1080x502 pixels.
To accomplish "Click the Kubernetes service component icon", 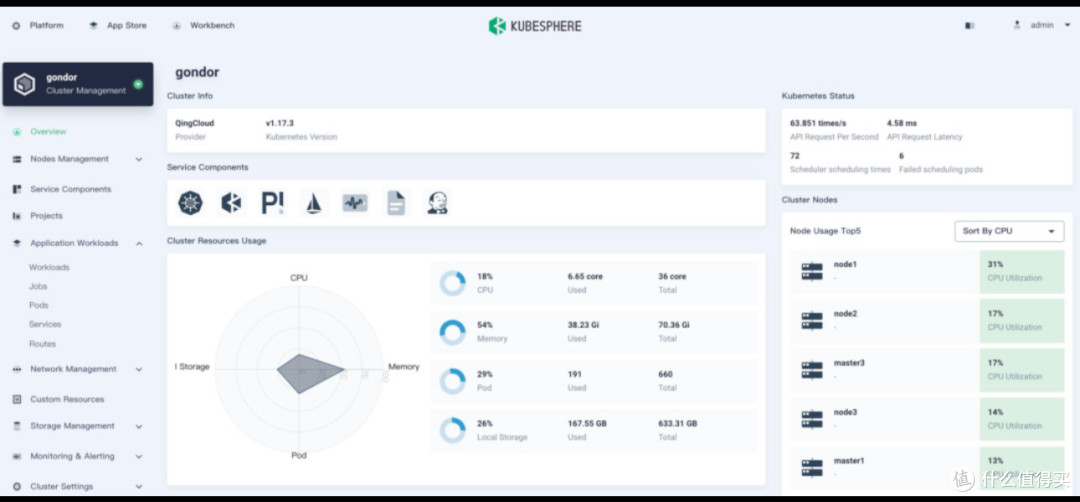I will pos(191,202).
